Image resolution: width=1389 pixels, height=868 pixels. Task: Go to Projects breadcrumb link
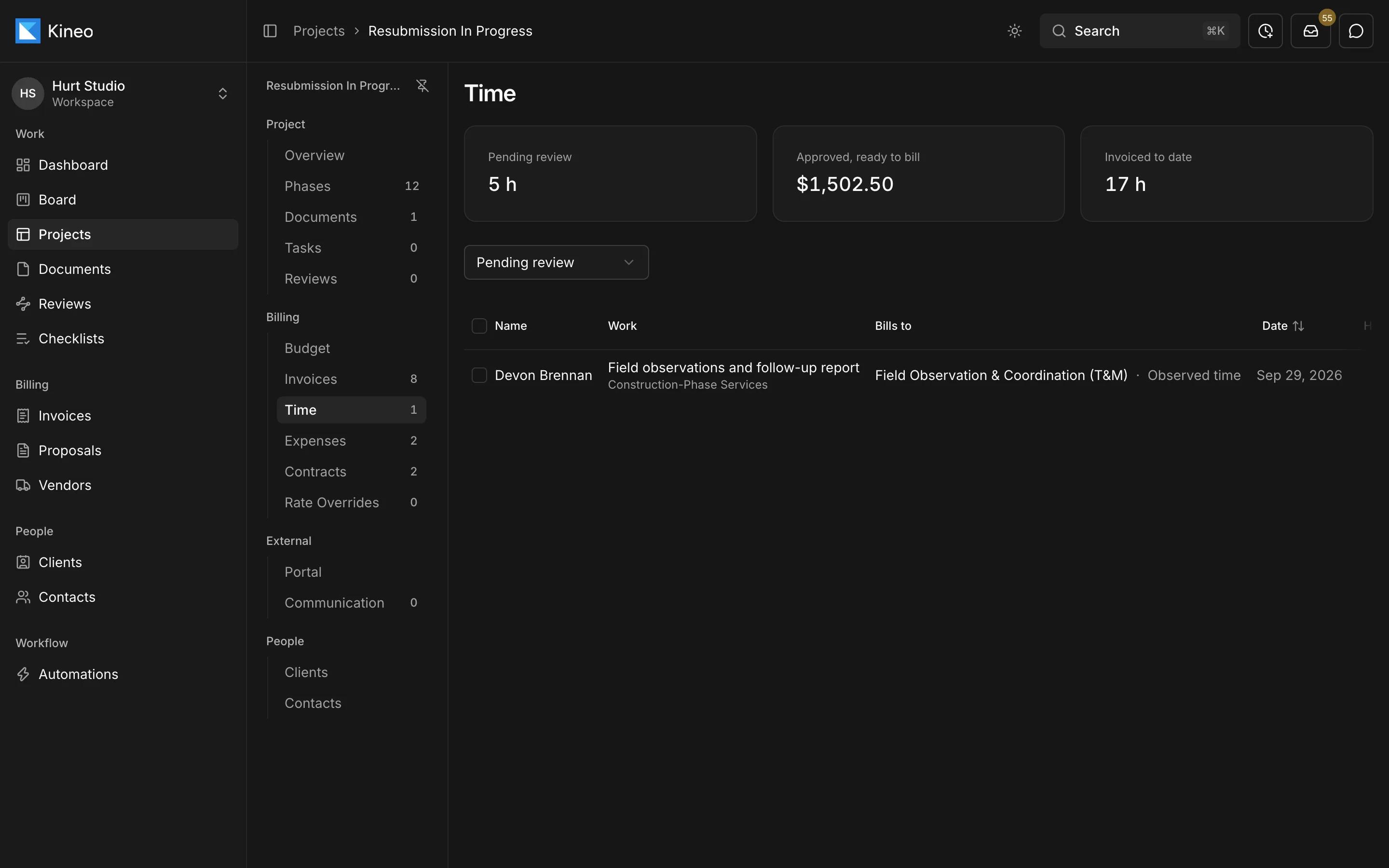pos(318,31)
